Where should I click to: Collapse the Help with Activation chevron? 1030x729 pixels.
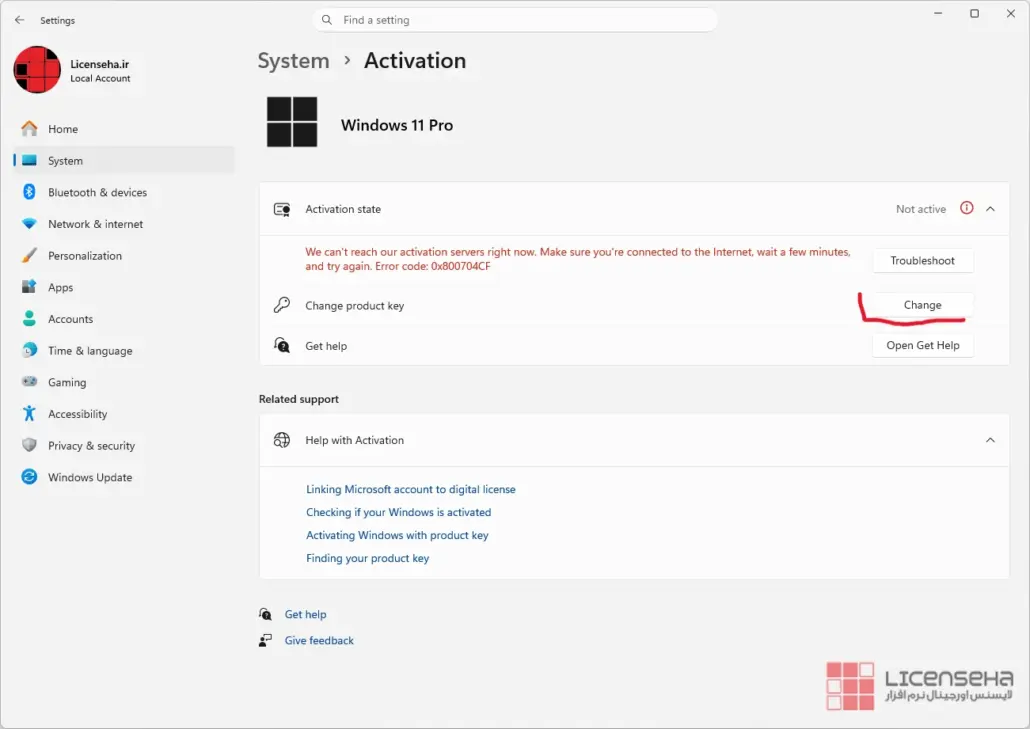[x=990, y=440]
